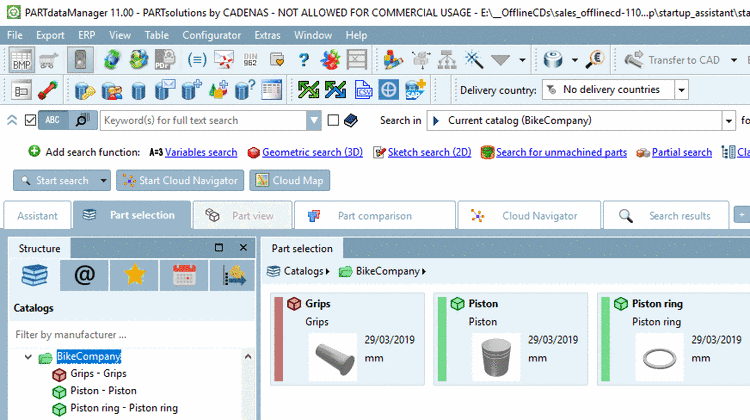The width and height of the screenshot is (750, 420).
Task: Collapse search bar with double chevron
Action: (x=12, y=120)
